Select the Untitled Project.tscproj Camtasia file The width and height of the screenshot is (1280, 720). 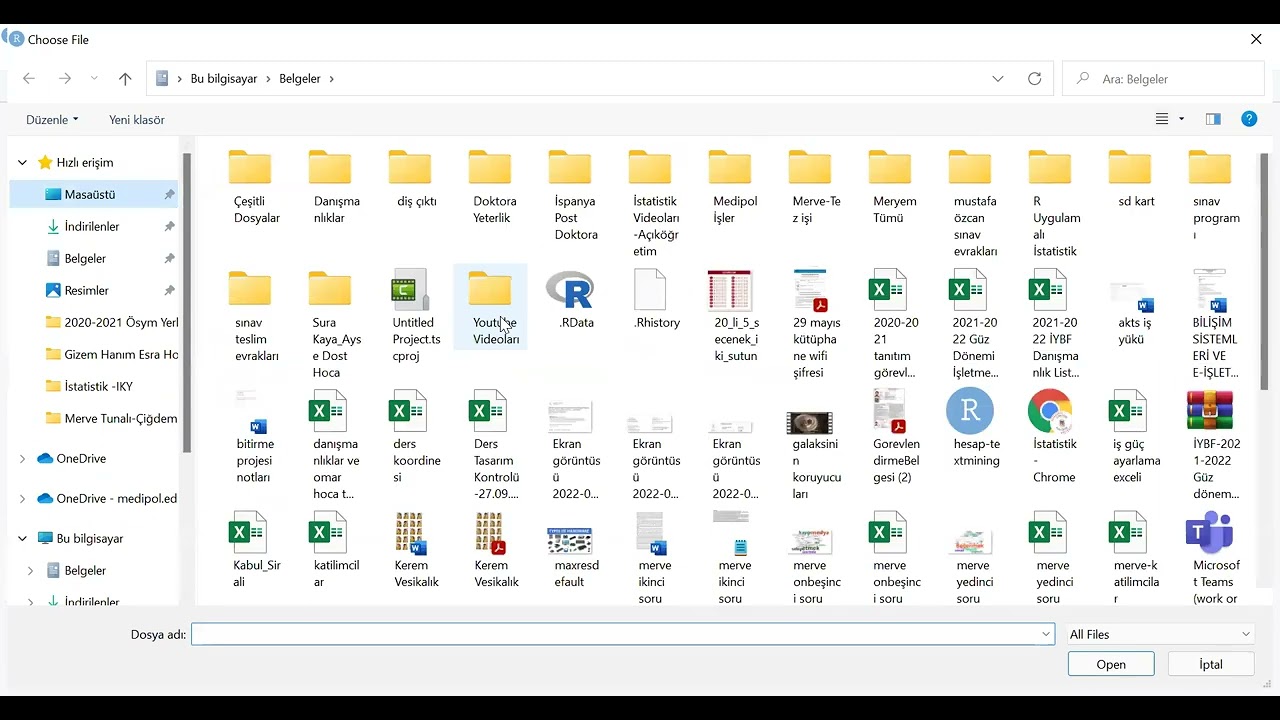tap(411, 290)
